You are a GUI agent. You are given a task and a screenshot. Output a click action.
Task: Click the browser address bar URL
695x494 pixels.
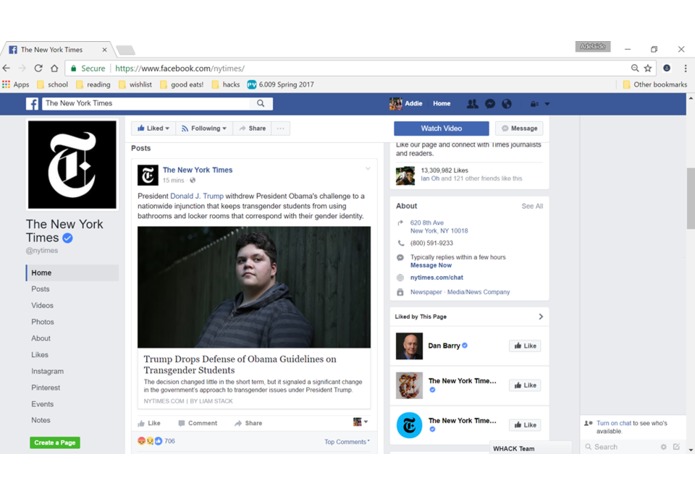point(180,68)
